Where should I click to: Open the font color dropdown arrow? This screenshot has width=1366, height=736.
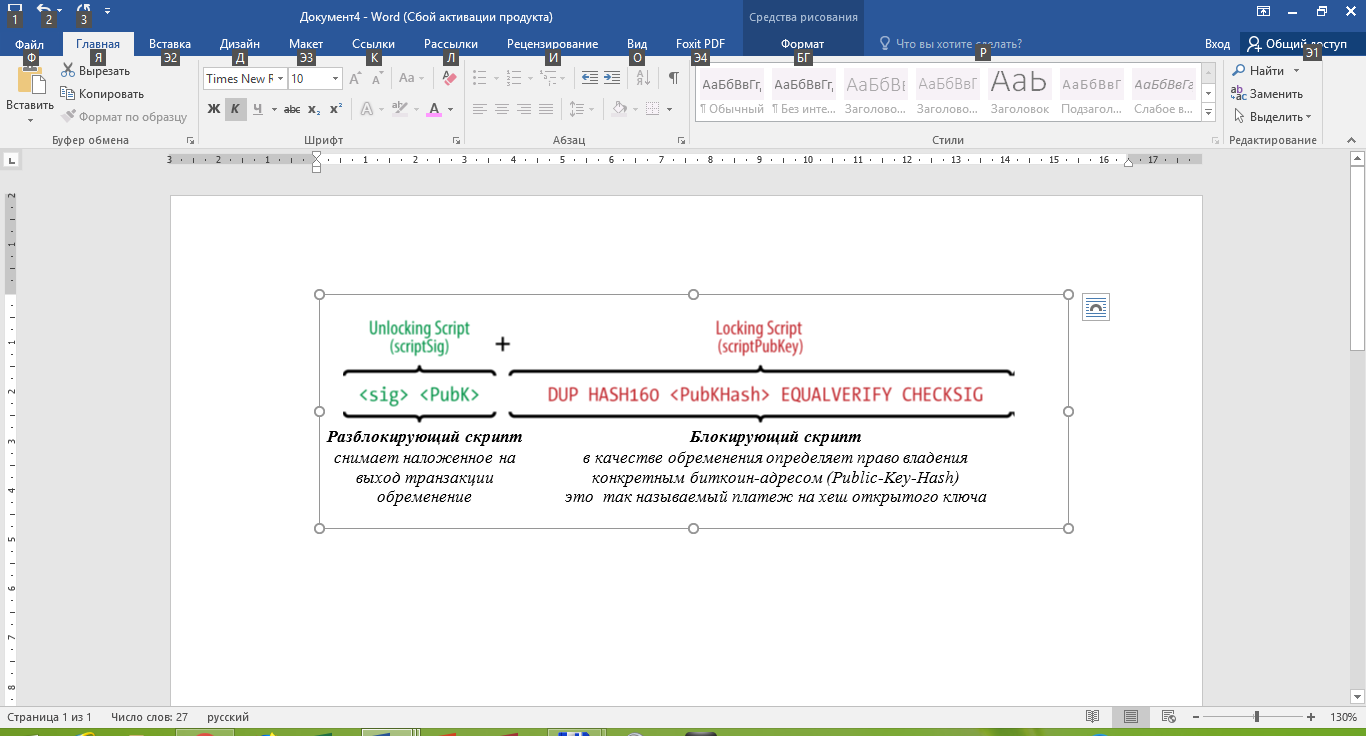pyautogui.click(x=451, y=109)
